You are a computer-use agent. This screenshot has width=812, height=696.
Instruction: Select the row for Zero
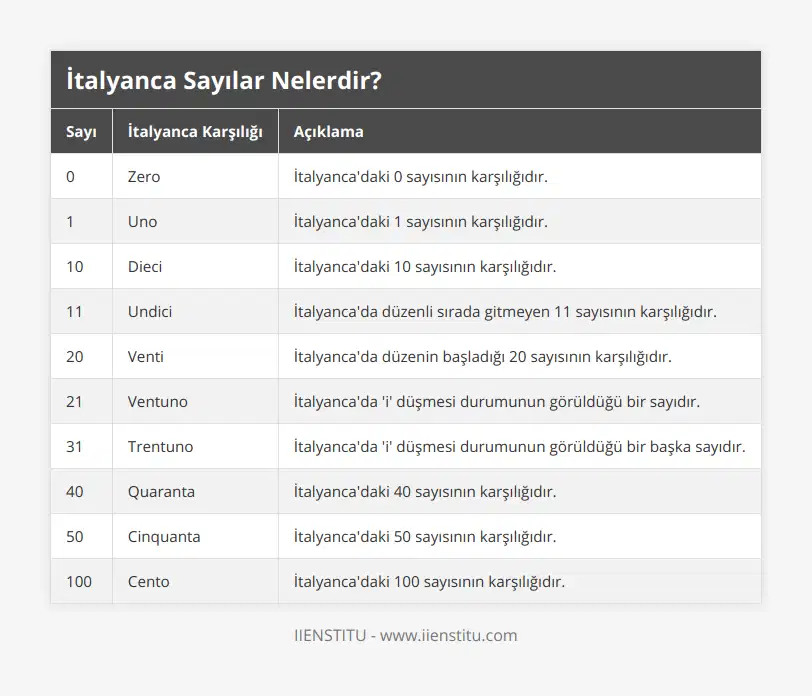143,176
